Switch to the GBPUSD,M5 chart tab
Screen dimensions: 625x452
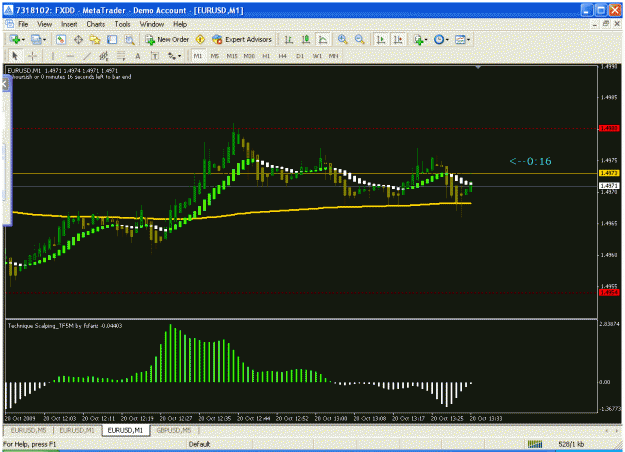[174, 430]
